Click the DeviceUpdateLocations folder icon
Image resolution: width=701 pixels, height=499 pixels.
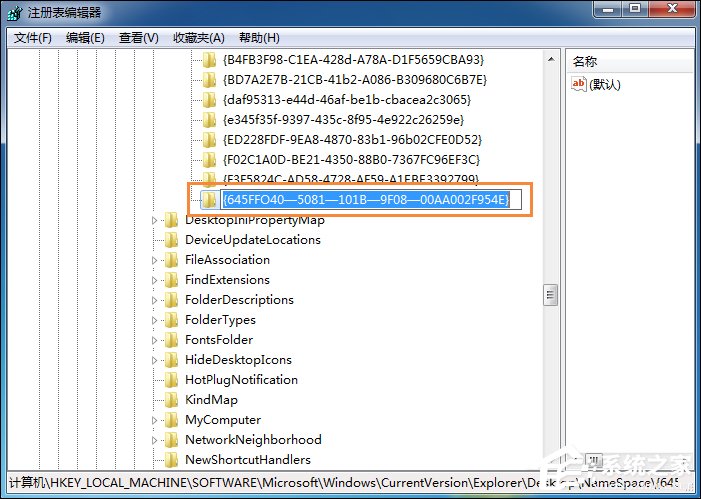[x=171, y=240]
